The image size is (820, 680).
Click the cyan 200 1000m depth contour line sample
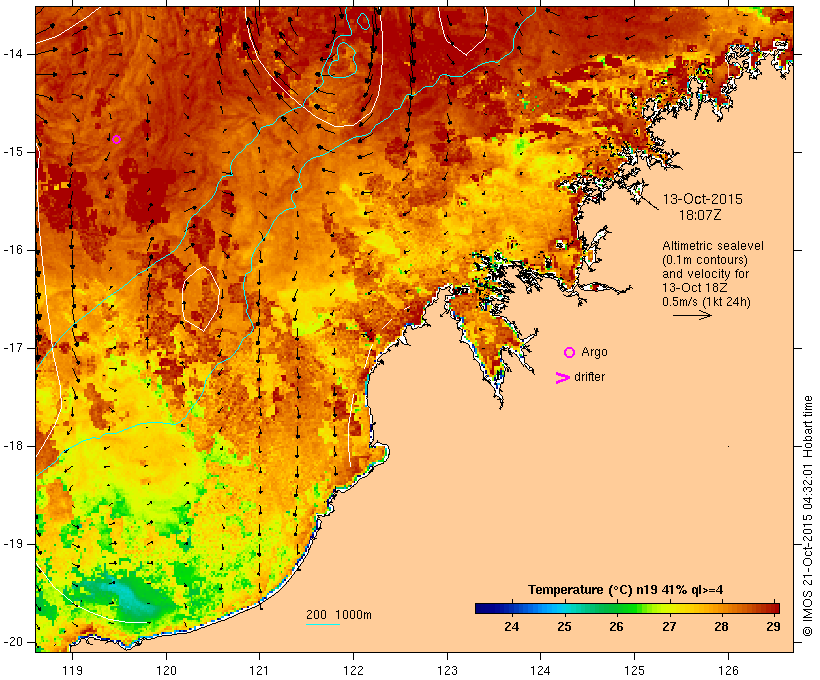pos(323,625)
